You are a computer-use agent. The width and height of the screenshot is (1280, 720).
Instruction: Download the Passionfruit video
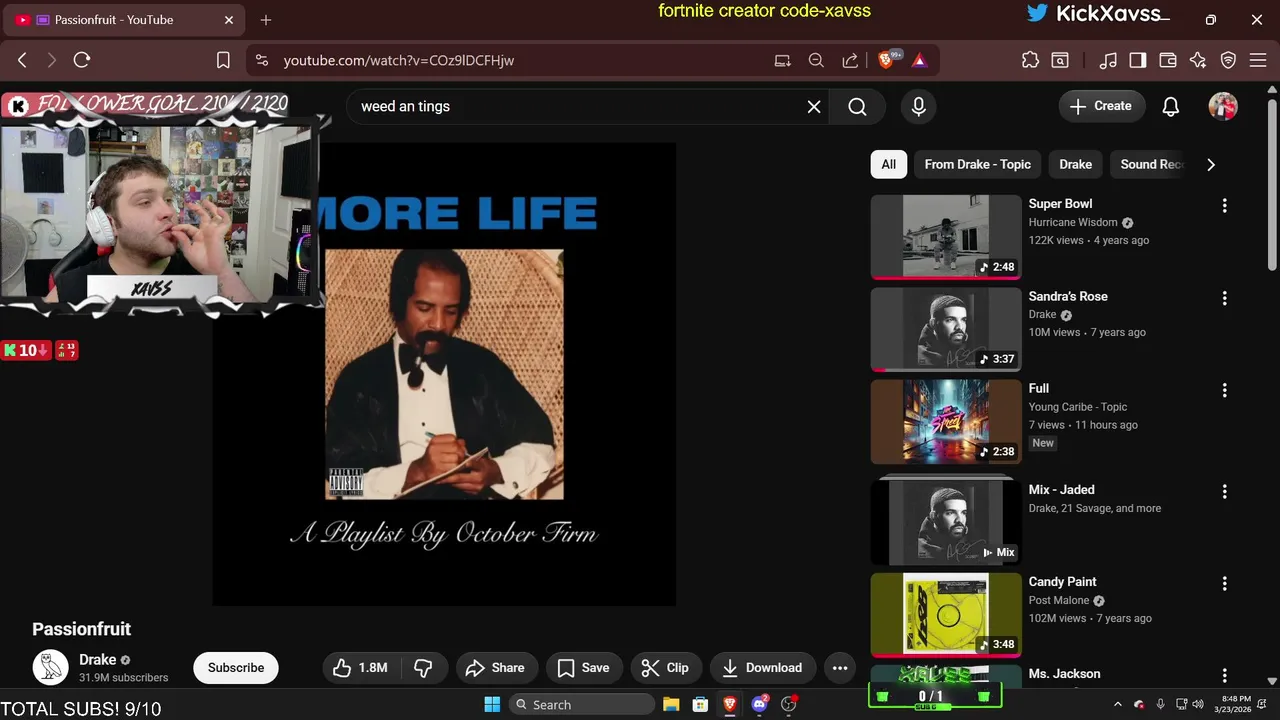(763, 668)
